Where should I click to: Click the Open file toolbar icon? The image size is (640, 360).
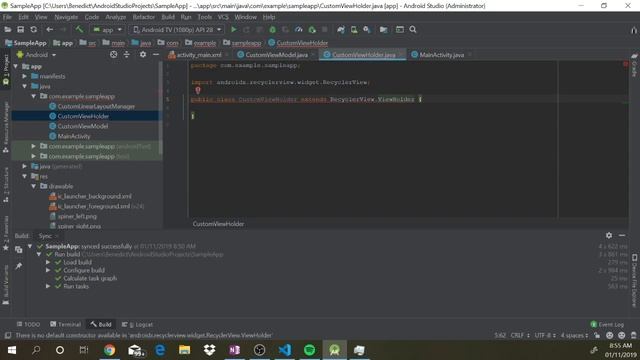pos(7,29)
